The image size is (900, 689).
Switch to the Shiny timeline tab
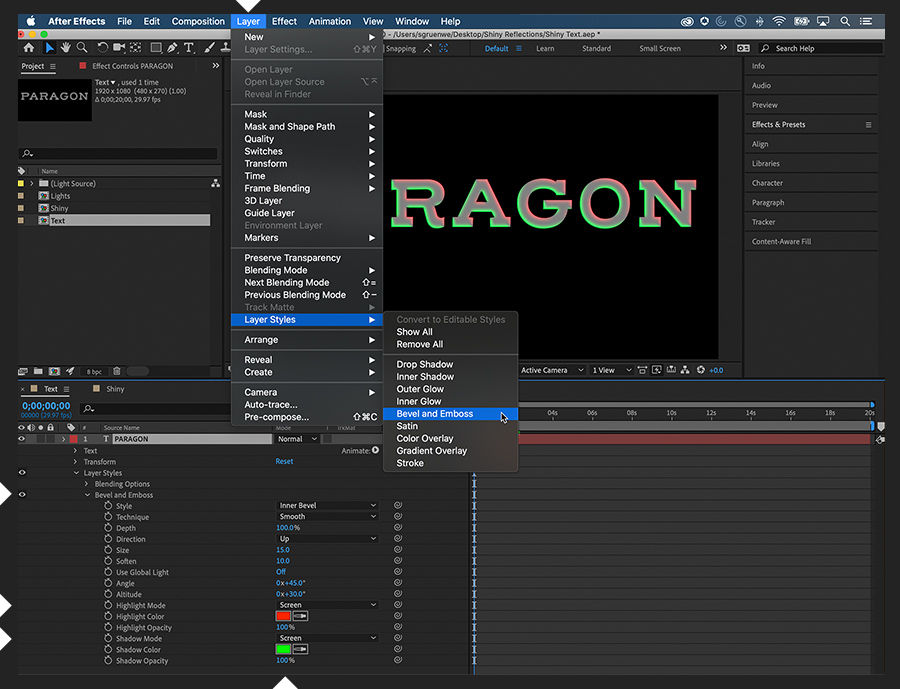[114, 389]
